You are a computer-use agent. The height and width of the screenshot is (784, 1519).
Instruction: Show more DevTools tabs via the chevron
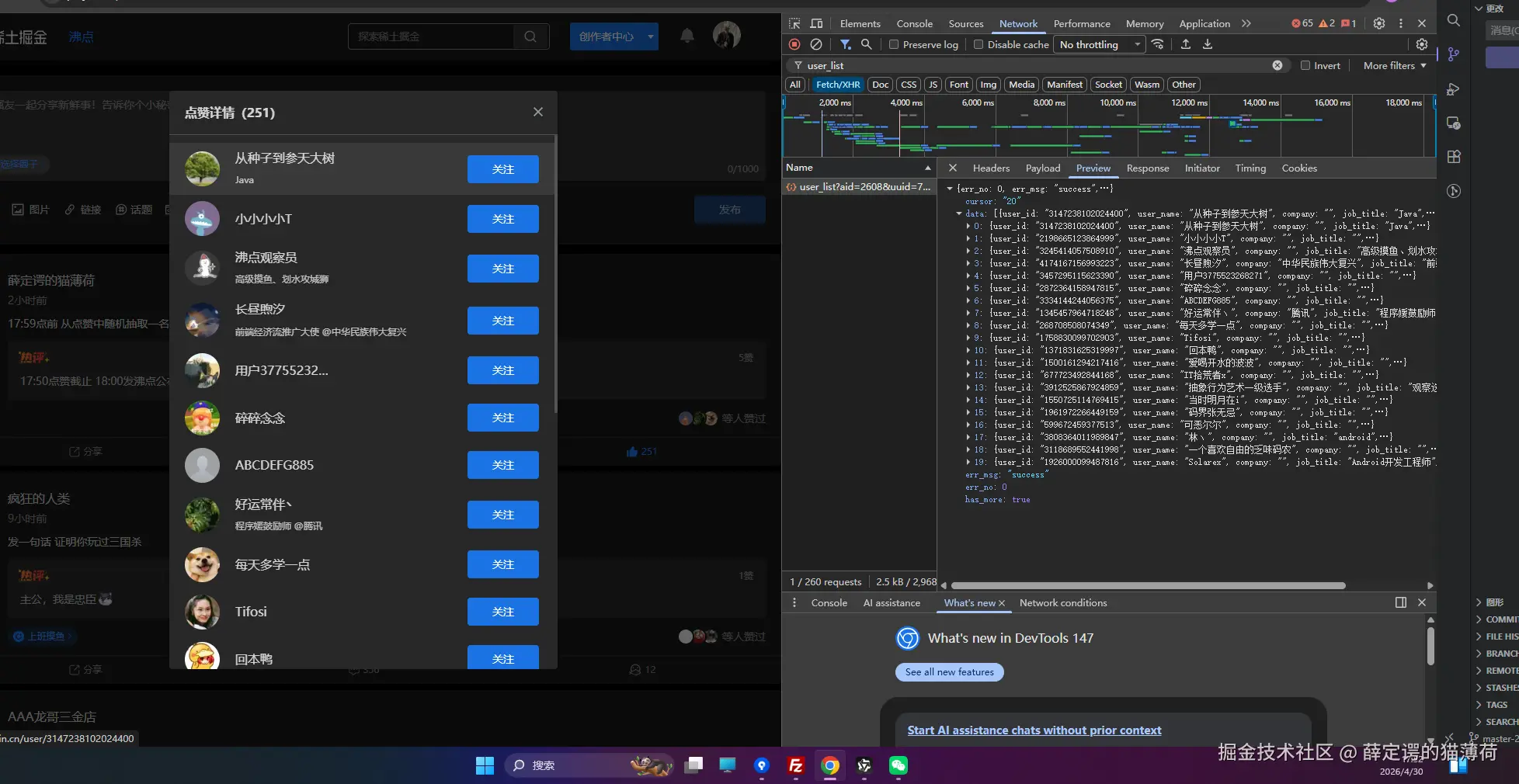(x=1246, y=23)
